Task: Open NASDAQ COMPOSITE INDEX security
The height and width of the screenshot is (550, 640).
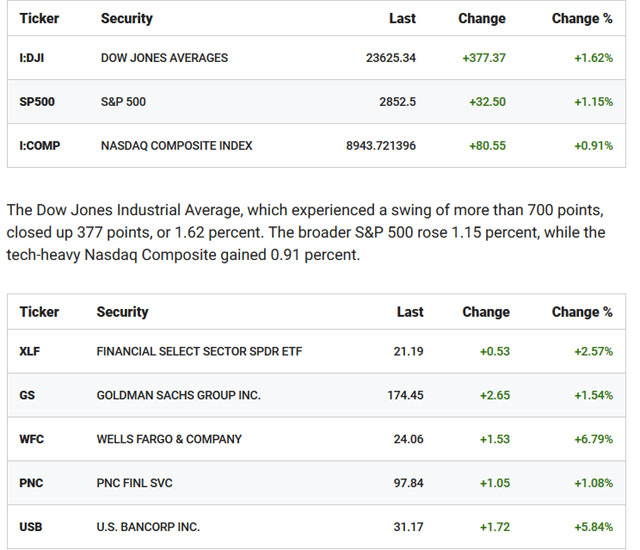Action: pos(176,146)
